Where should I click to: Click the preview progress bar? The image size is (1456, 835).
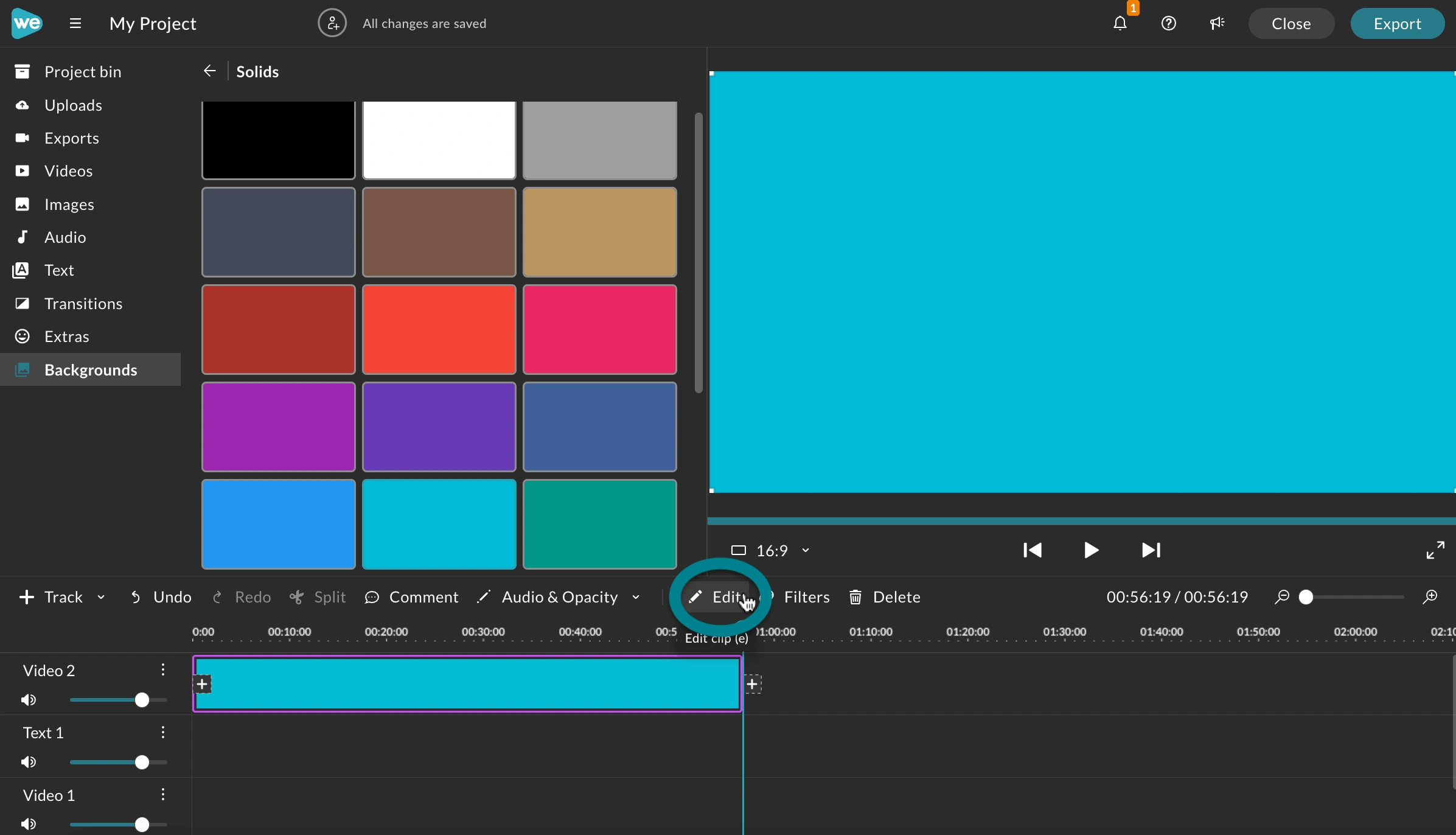click(1081, 521)
